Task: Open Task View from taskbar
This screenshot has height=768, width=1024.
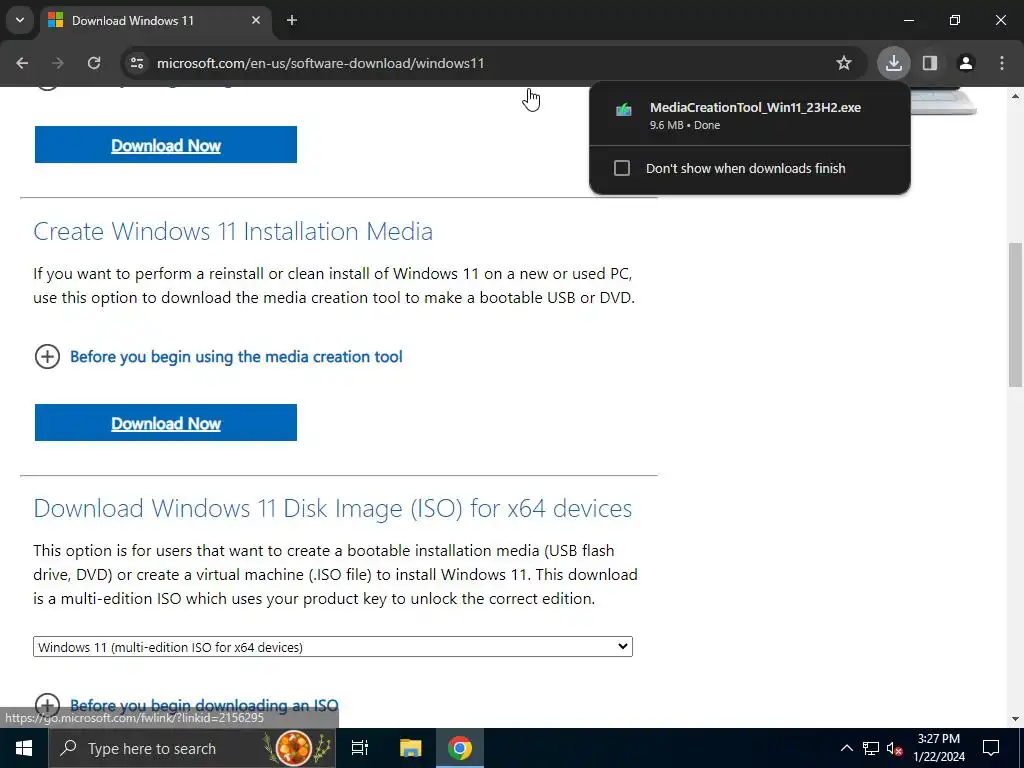Action: (x=359, y=748)
